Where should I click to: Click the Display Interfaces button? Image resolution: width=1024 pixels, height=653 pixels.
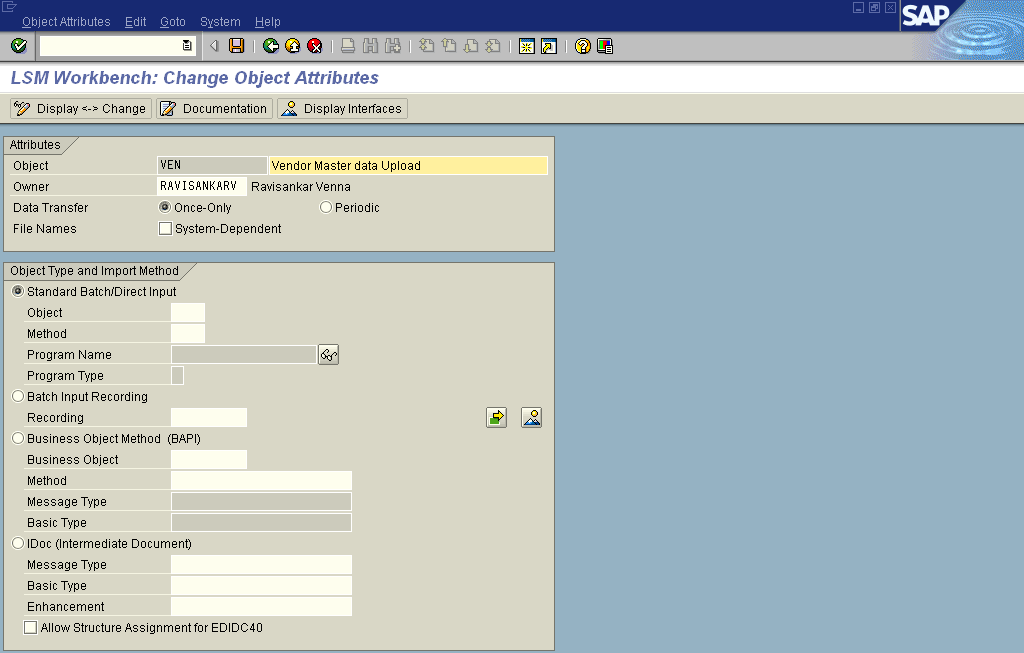pos(342,109)
